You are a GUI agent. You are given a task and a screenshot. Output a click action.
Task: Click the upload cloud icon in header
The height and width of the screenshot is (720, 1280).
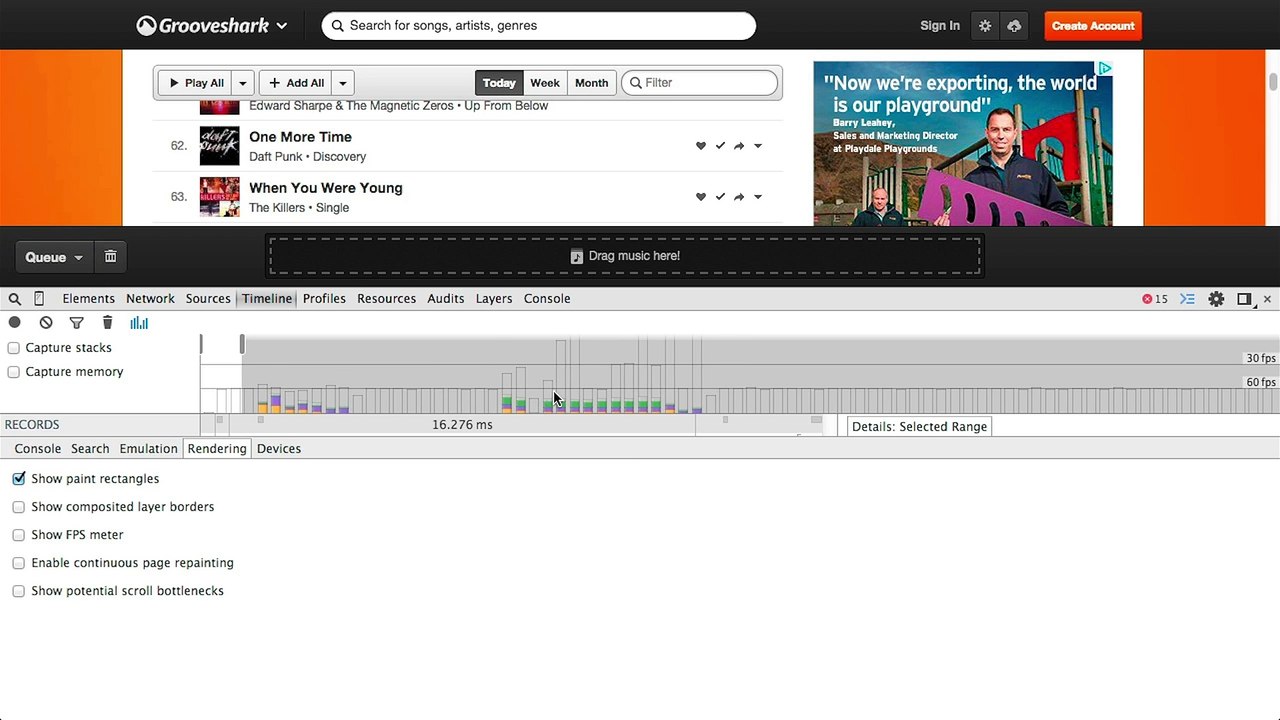[x=1014, y=26]
